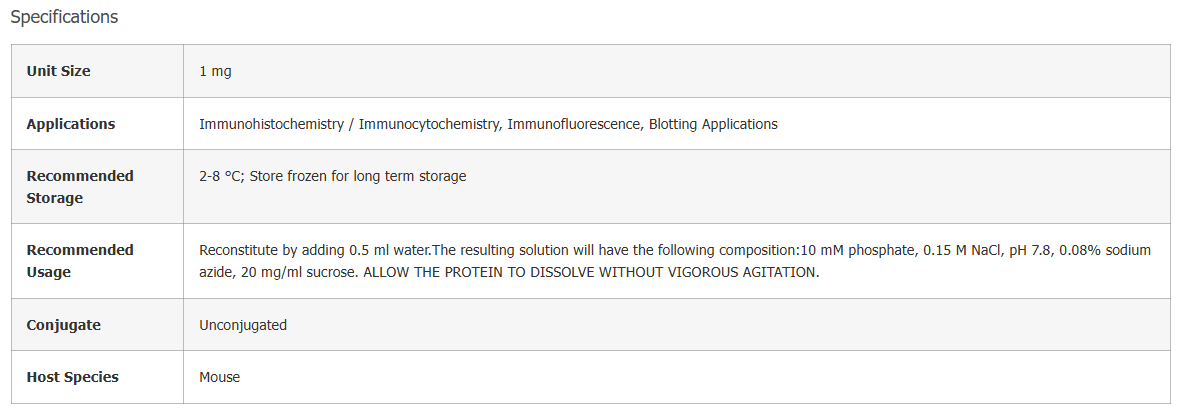The width and height of the screenshot is (1181, 418).
Task: Click the Mouse host species value
Action: click(219, 377)
